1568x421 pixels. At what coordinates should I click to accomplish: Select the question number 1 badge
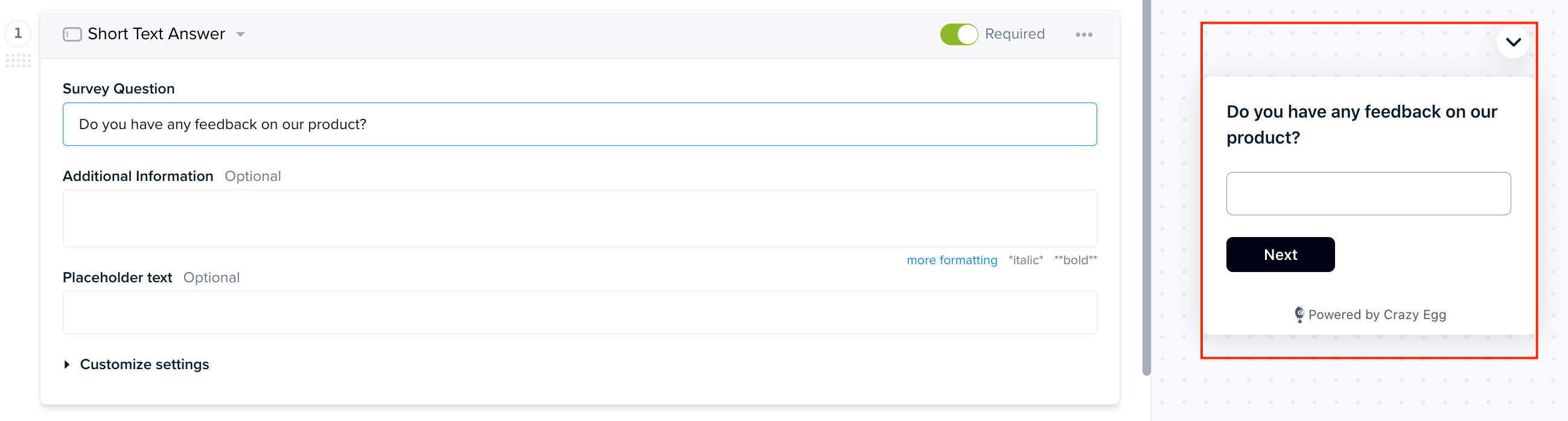point(18,33)
